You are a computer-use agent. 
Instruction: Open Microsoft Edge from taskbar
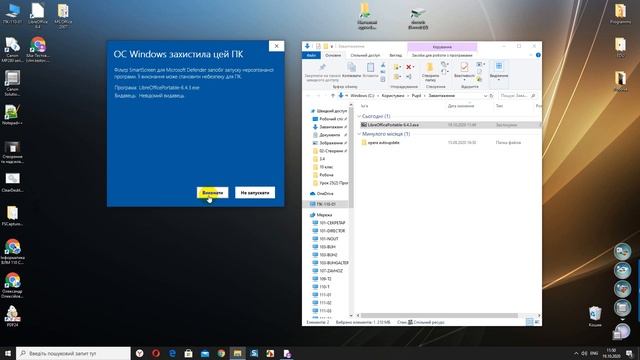coord(172,353)
